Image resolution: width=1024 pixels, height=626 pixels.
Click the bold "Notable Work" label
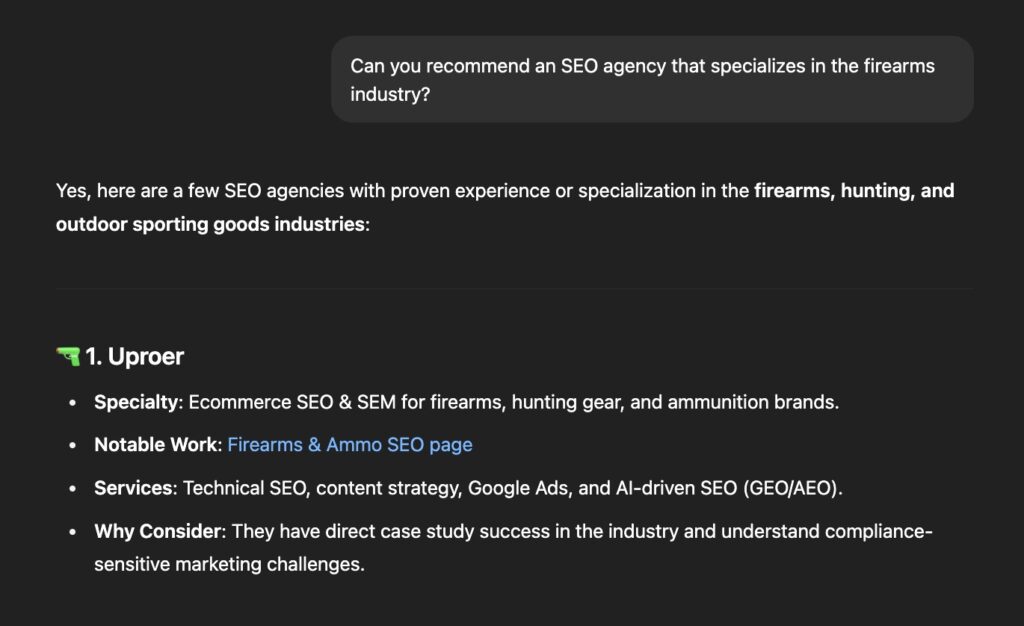click(x=155, y=445)
